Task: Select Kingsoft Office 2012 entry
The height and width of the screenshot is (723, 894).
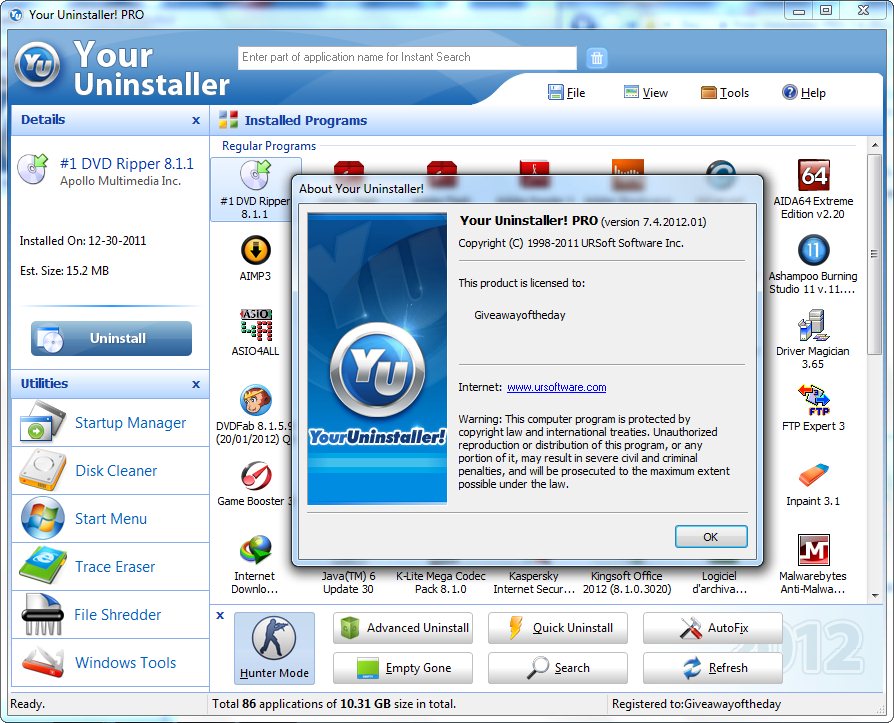Action: click(627, 582)
